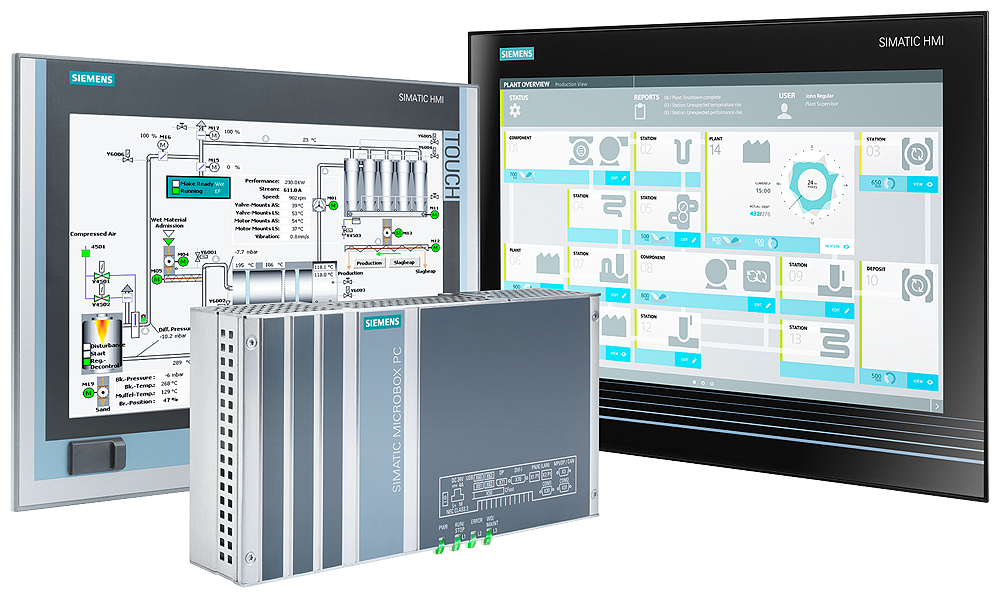Switch to the Production View tab

point(571,84)
